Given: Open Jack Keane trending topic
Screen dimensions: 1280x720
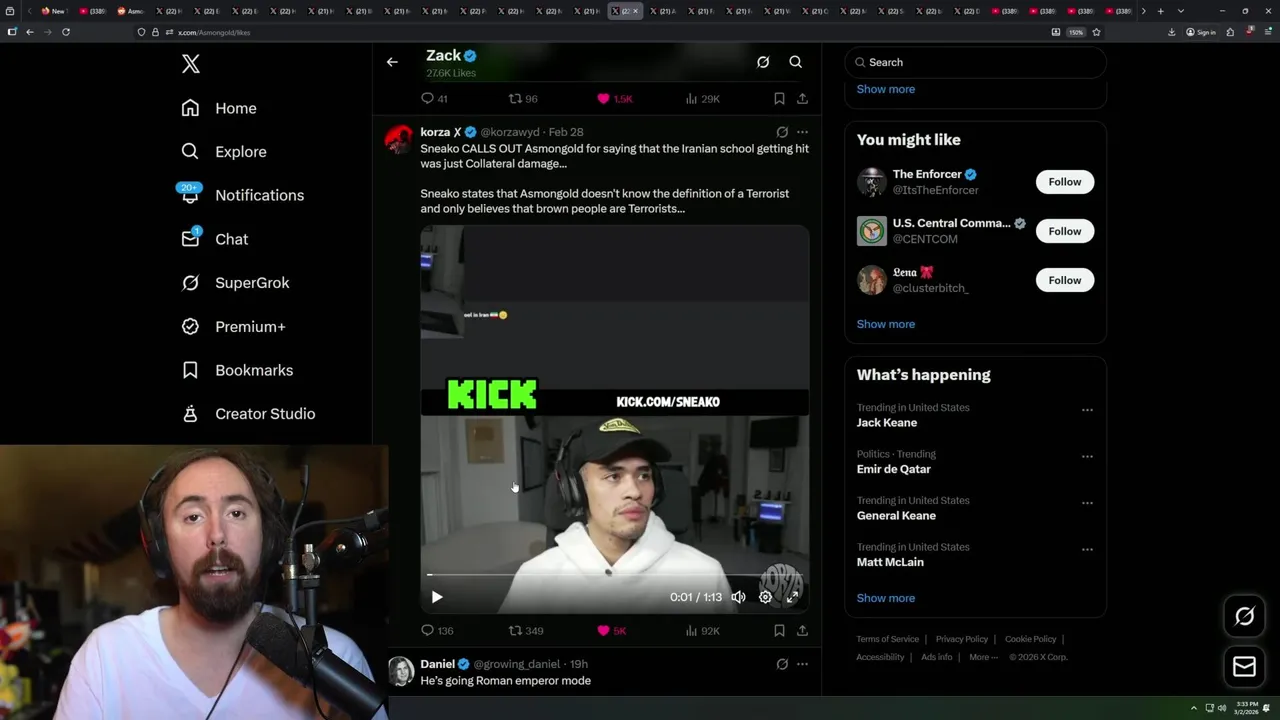Looking at the screenshot, I should click(887, 423).
